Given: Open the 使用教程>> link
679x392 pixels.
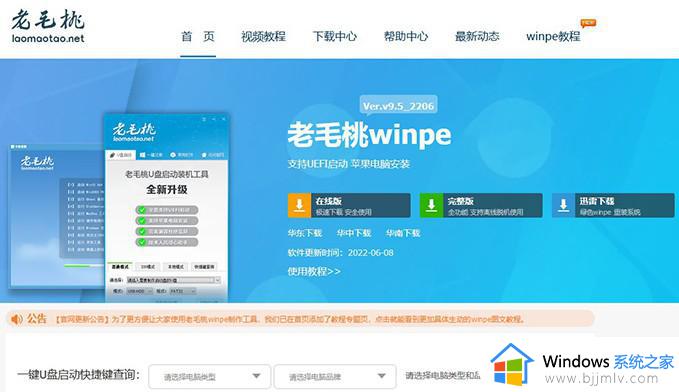Looking at the screenshot, I should point(314,272).
